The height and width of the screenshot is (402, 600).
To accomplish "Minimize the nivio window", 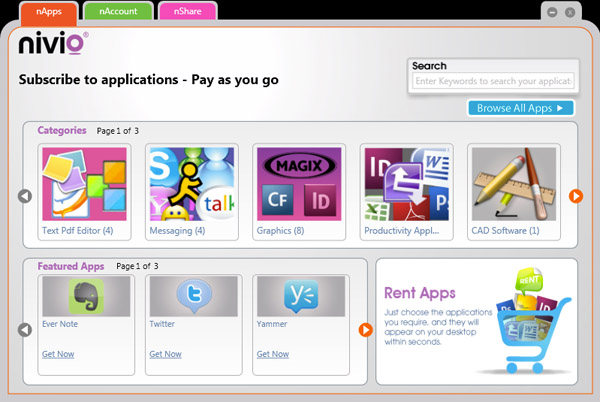I will point(552,12).
